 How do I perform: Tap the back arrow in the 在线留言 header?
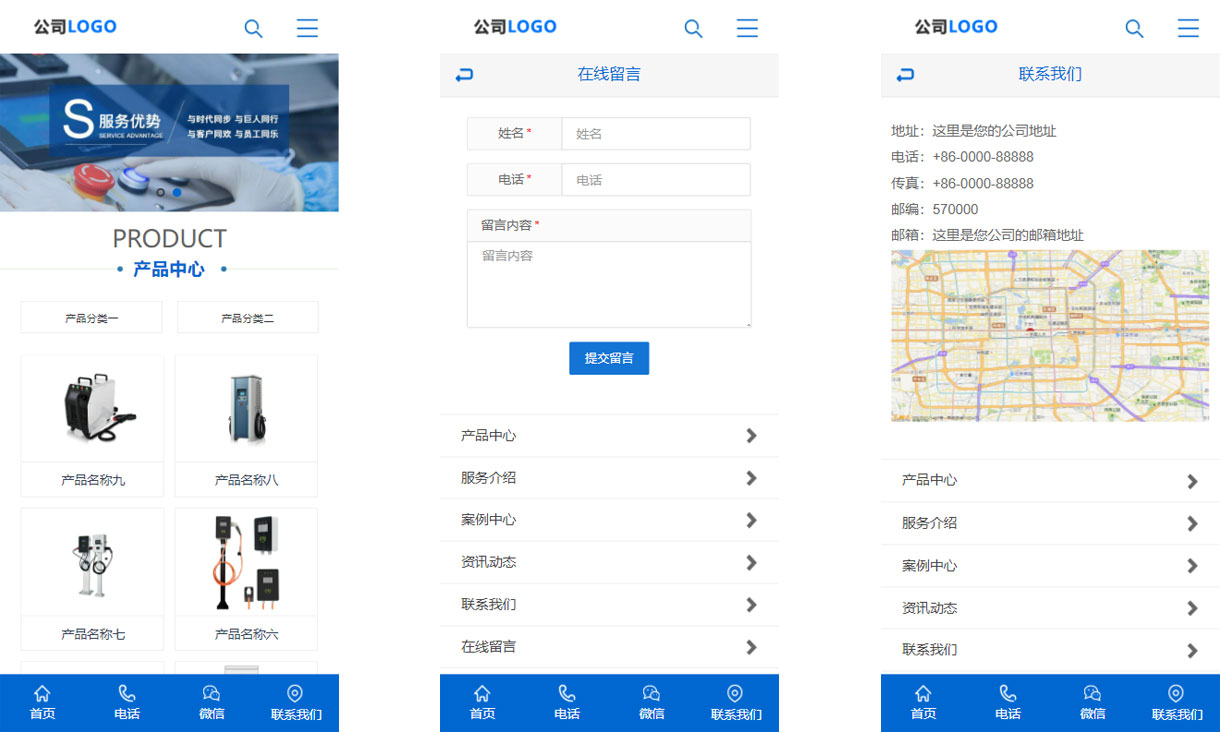point(464,75)
